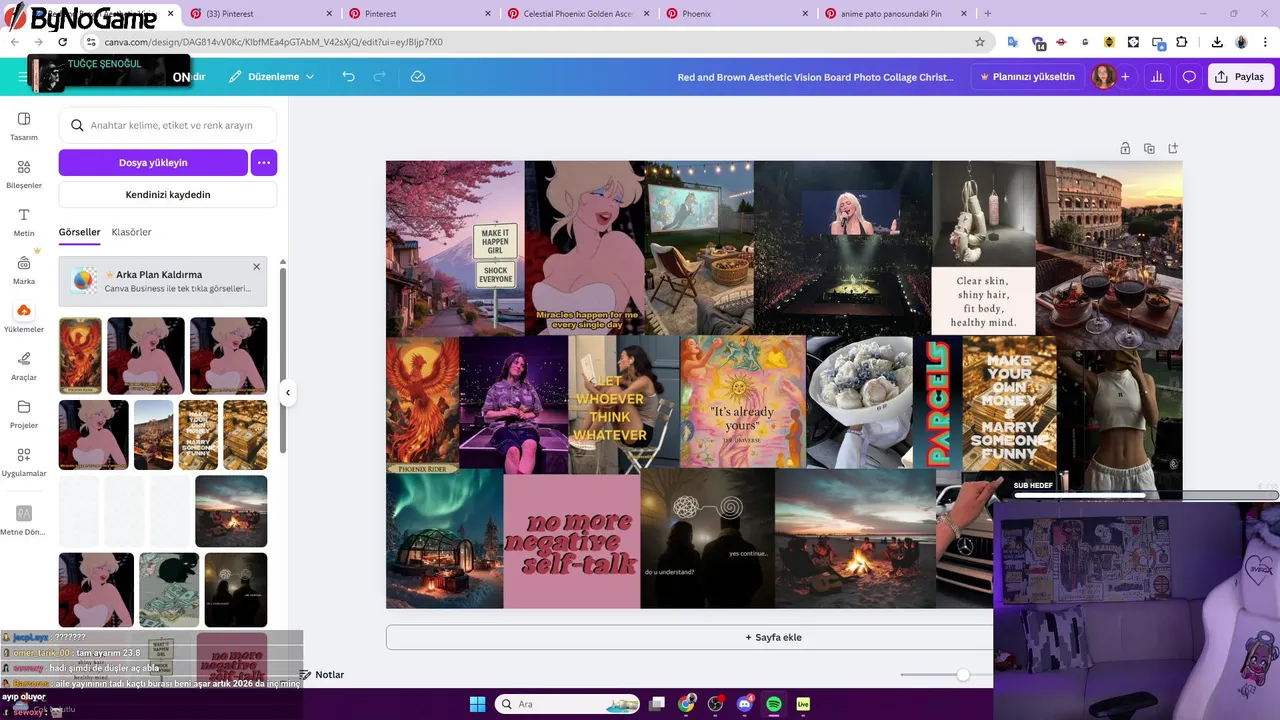
Task: Switch to the Görseller tab
Action: coord(79,232)
